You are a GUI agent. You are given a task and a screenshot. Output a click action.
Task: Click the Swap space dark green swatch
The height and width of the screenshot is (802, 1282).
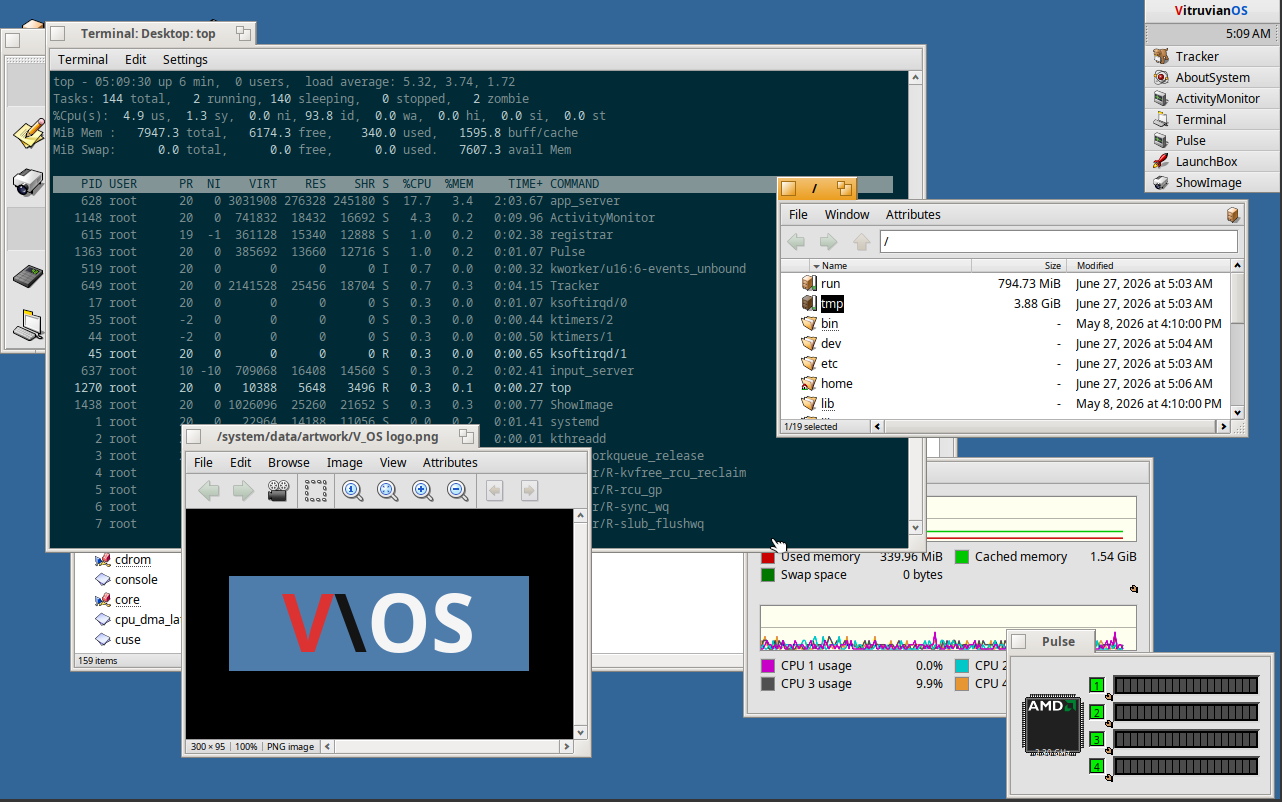click(768, 575)
